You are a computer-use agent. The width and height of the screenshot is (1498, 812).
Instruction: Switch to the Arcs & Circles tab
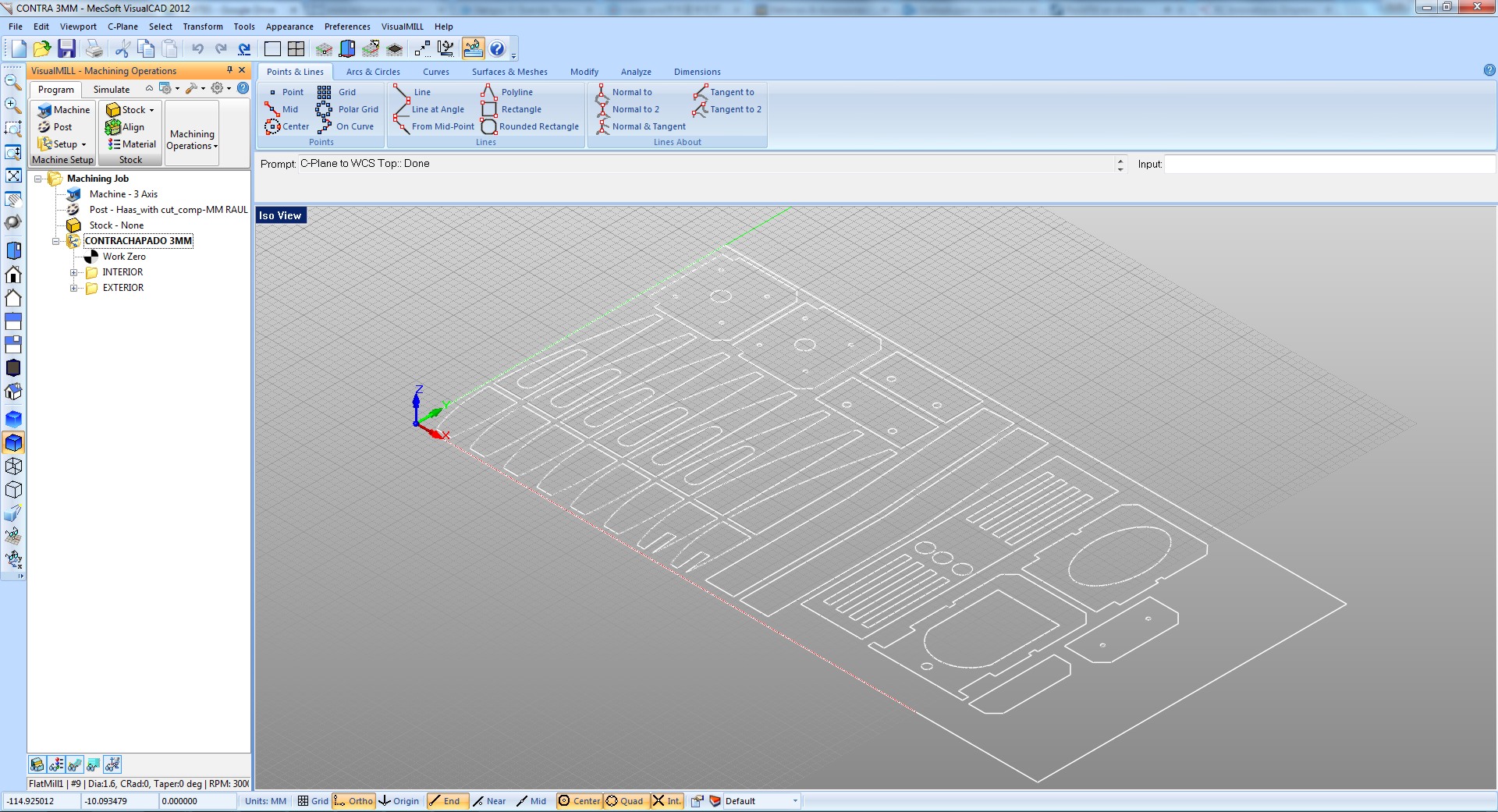pyautogui.click(x=372, y=72)
